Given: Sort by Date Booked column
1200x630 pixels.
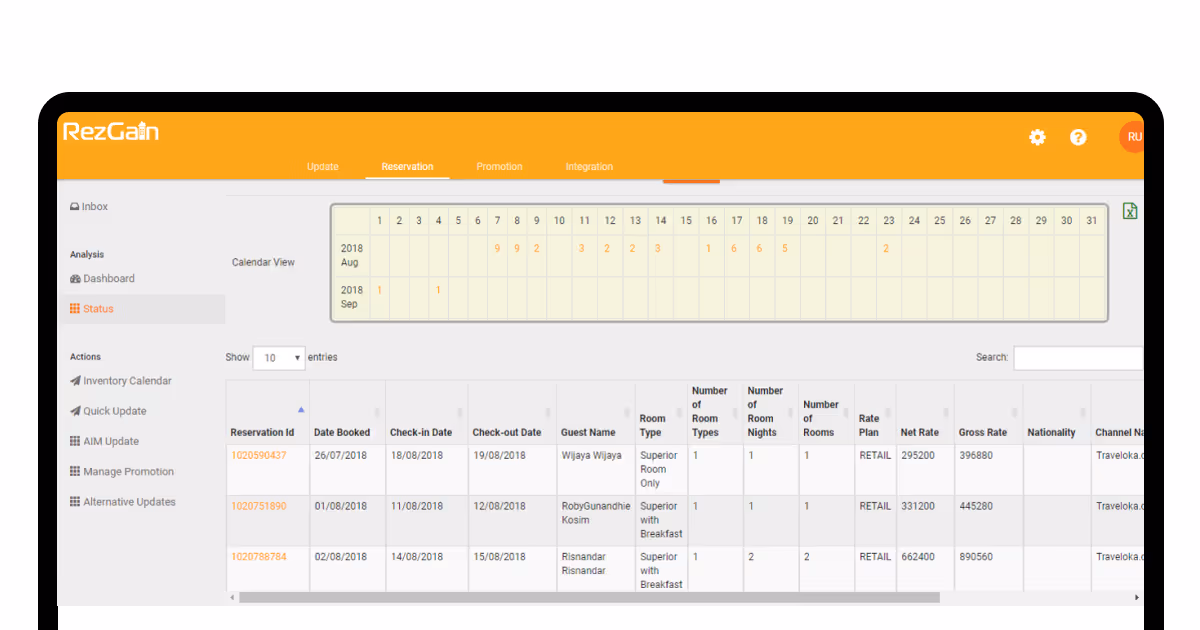Looking at the screenshot, I should pyautogui.click(x=347, y=412).
